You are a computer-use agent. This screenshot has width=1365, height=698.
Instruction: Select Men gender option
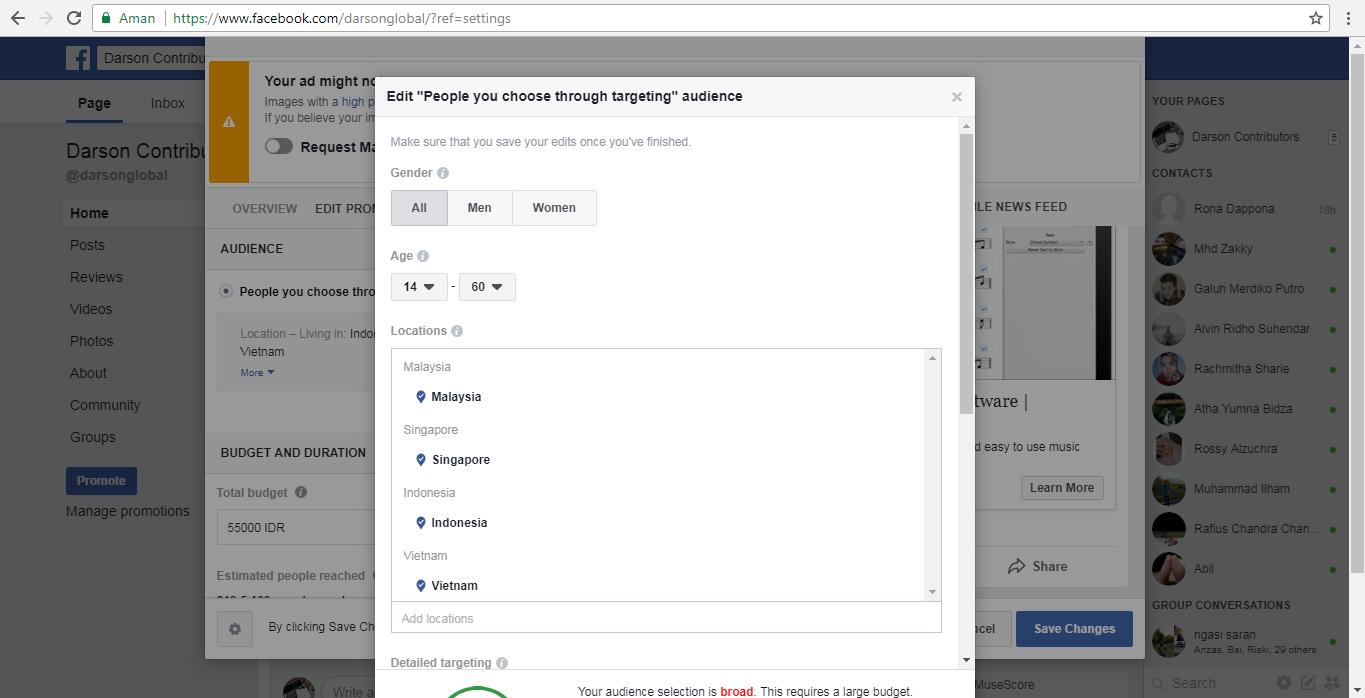point(480,208)
